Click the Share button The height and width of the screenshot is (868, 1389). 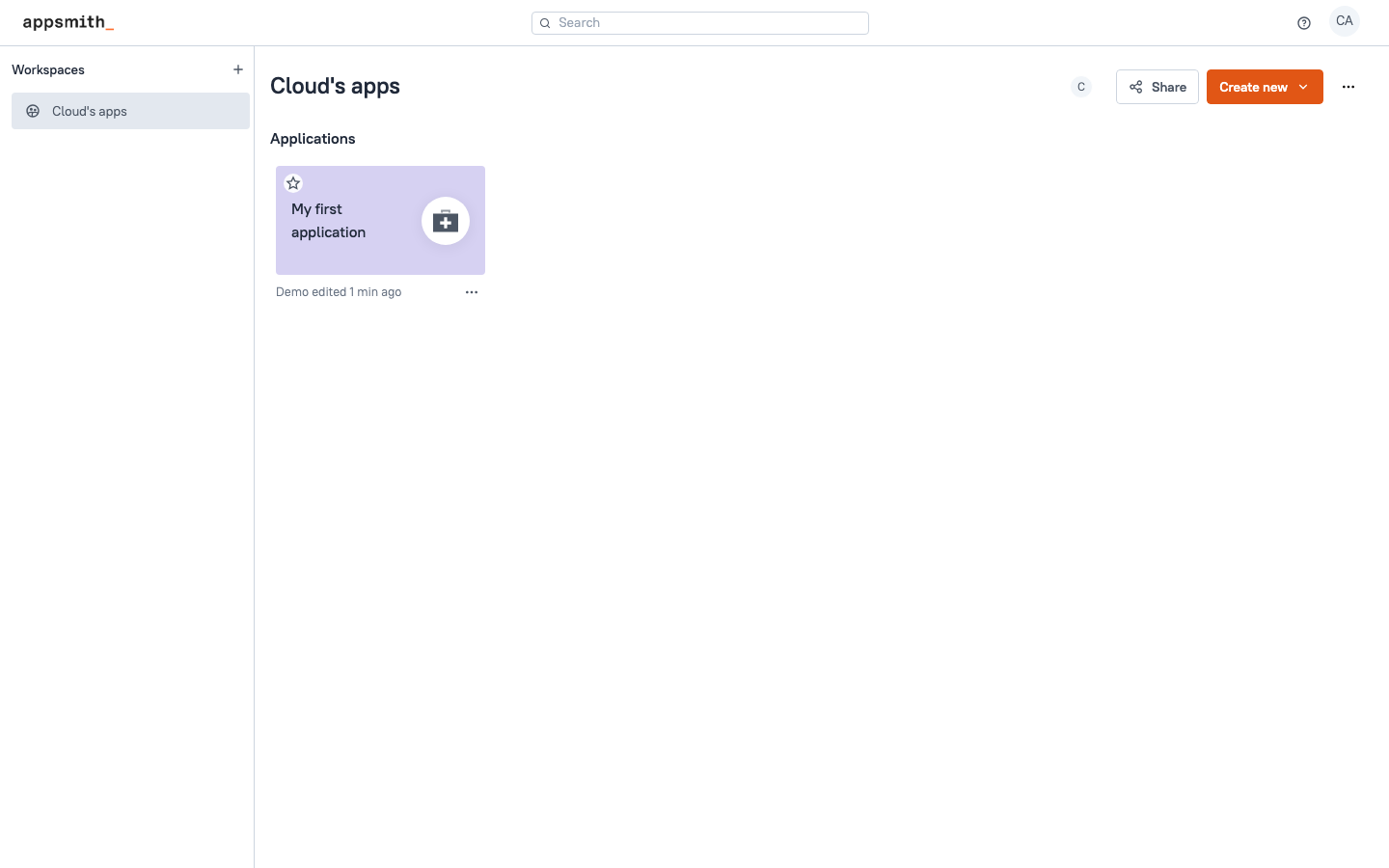[1157, 87]
